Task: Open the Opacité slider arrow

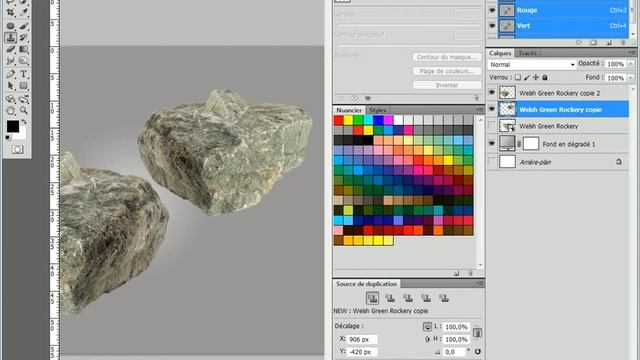Action: coord(631,64)
